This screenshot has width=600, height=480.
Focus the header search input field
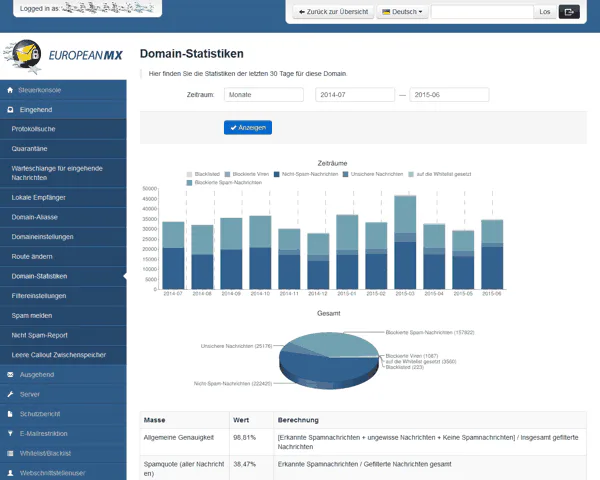point(482,12)
